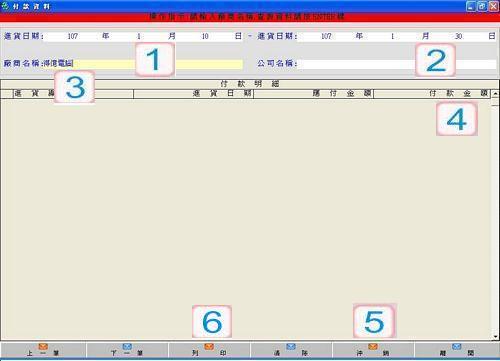The height and width of the screenshot is (361, 500).
Task: Click the envelope icon above 列印
Action: coord(209,347)
